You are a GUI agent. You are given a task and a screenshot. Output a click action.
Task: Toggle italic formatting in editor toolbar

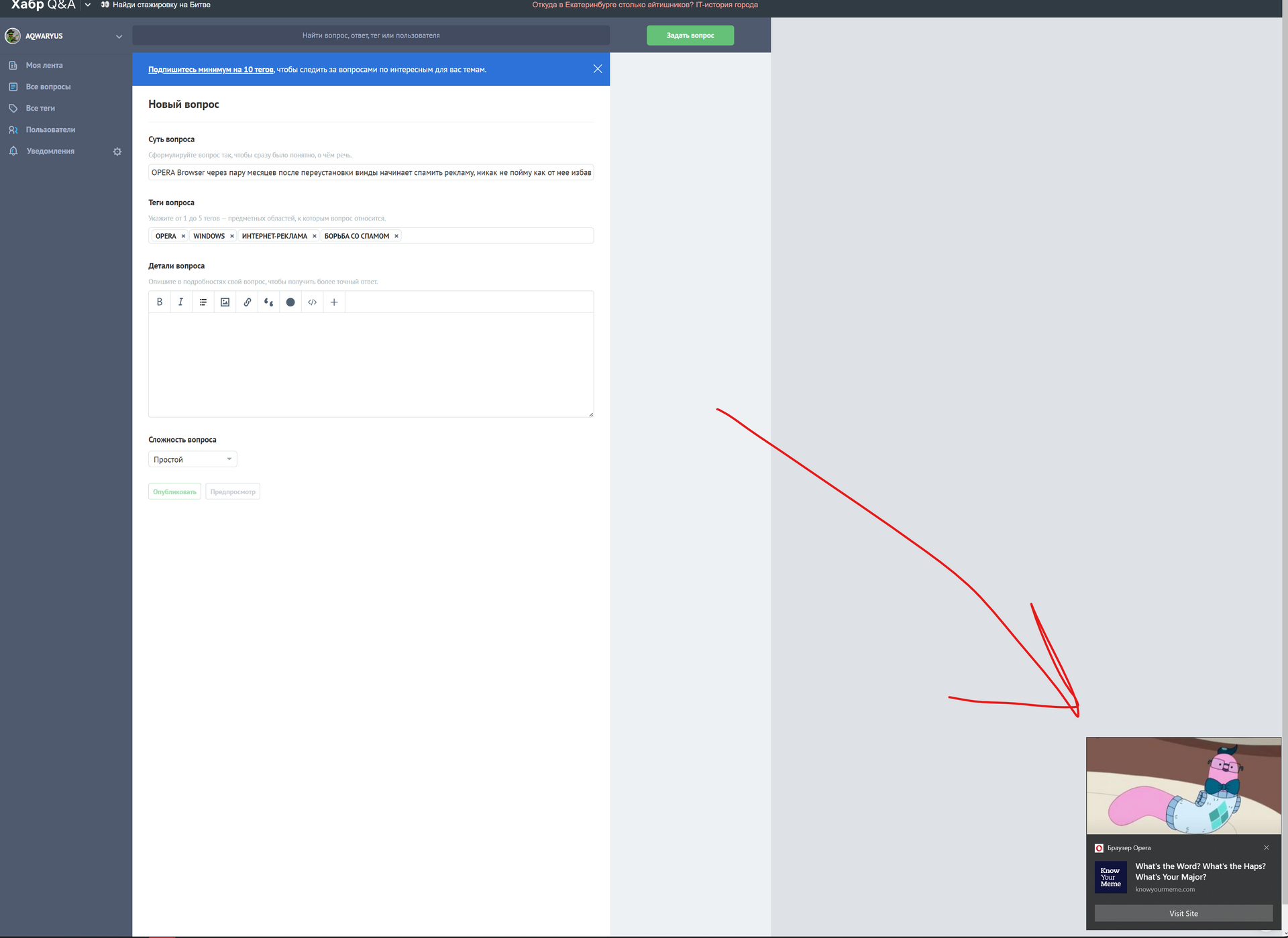pyautogui.click(x=181, y=302)
